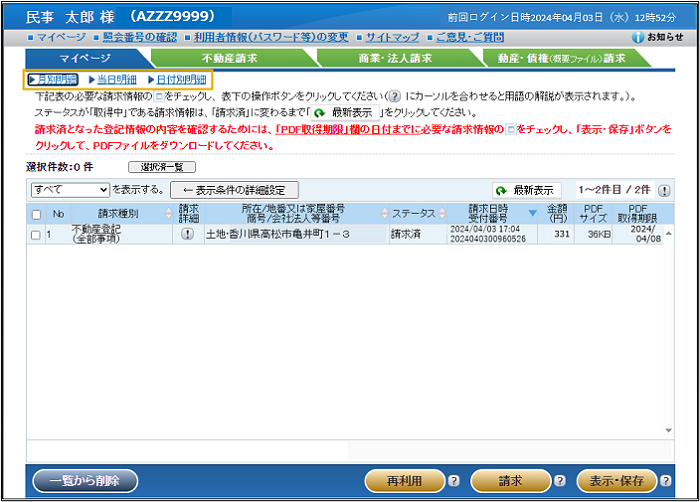Viewport: 700px width, 502px height.
Task: Click the お知らせ info icon
Action: pos(638,37)
